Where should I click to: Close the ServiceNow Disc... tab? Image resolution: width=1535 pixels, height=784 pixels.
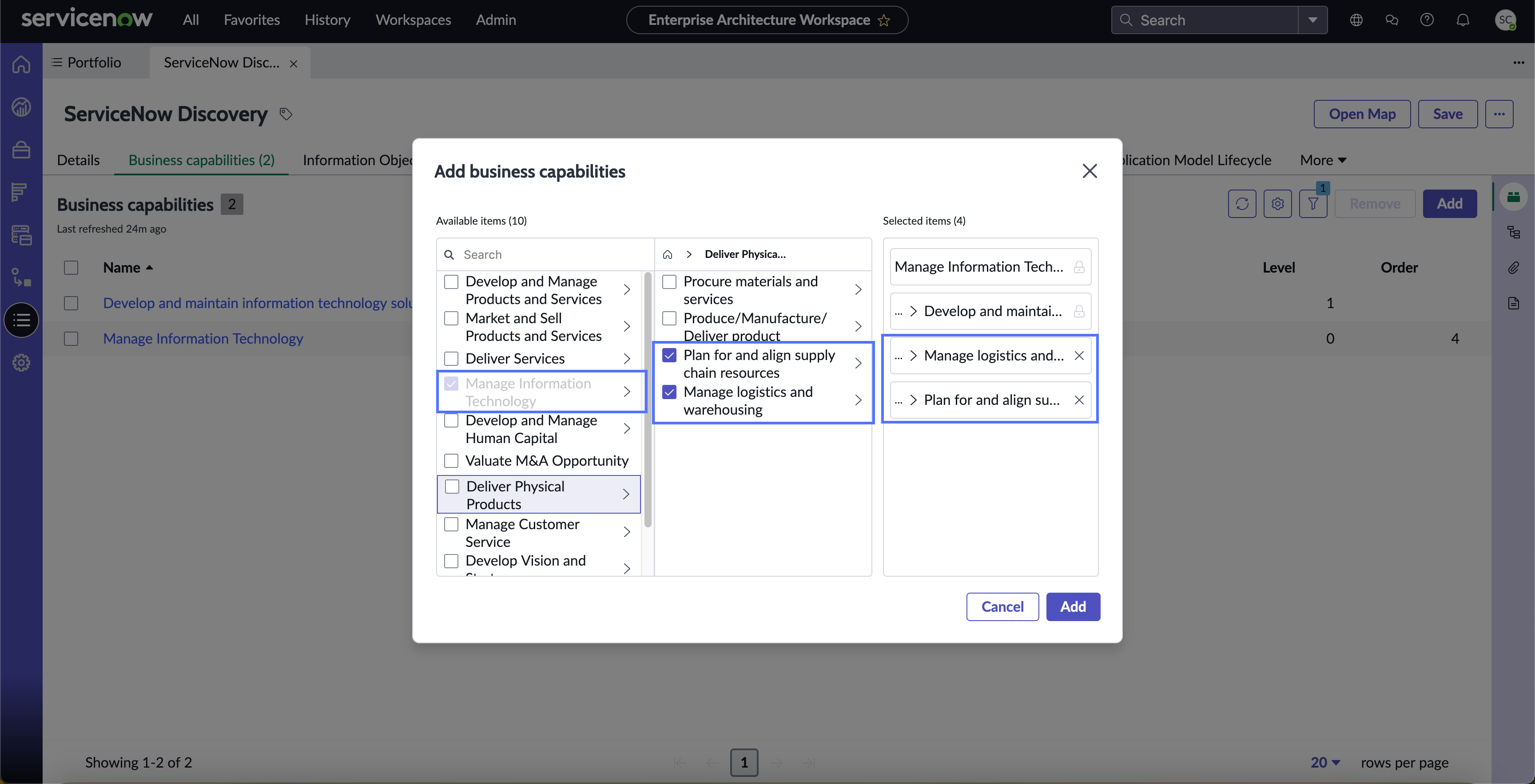294,63
